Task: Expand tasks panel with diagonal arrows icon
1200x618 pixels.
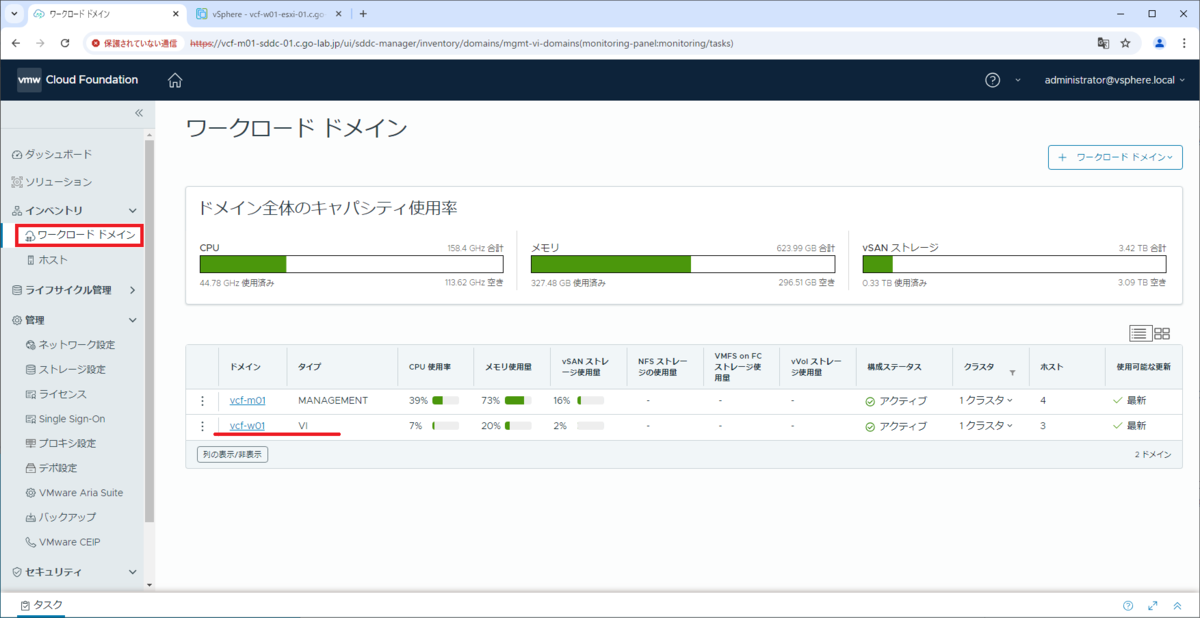Action: (1153, 605)
